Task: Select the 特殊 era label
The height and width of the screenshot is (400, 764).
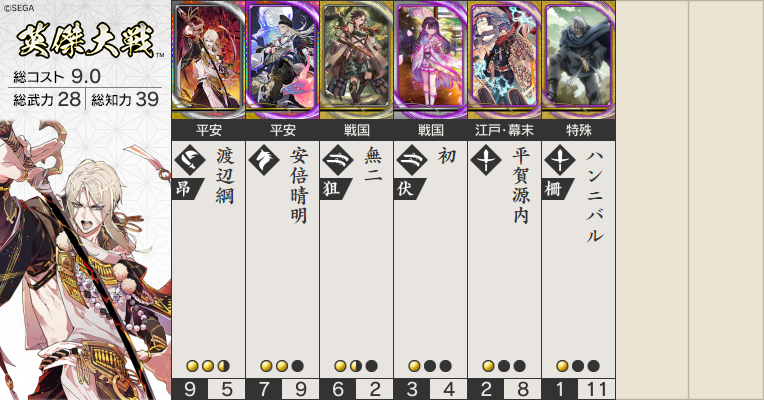Action: (x=579, y=131)
